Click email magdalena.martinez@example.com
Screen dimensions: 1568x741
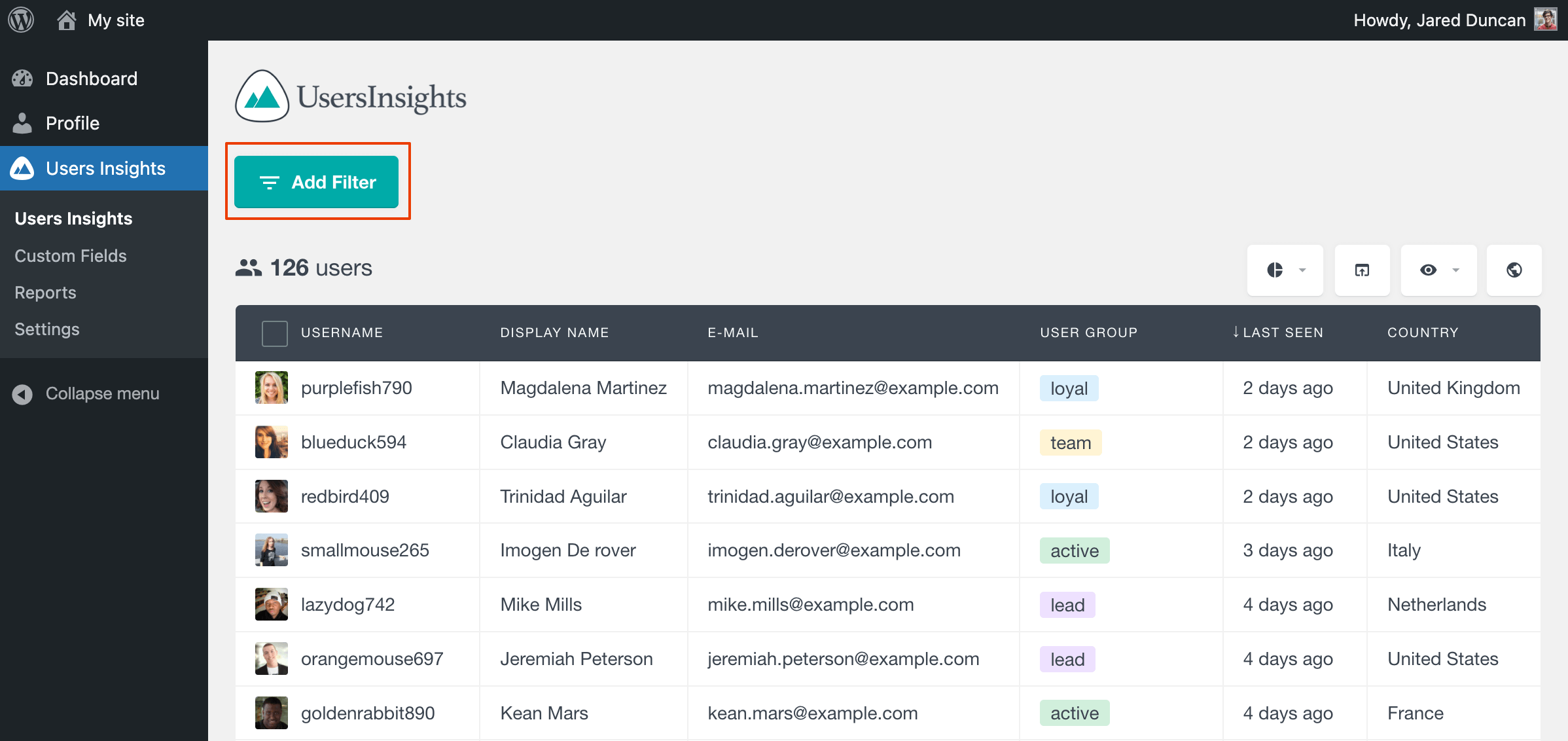coord(853,388)
